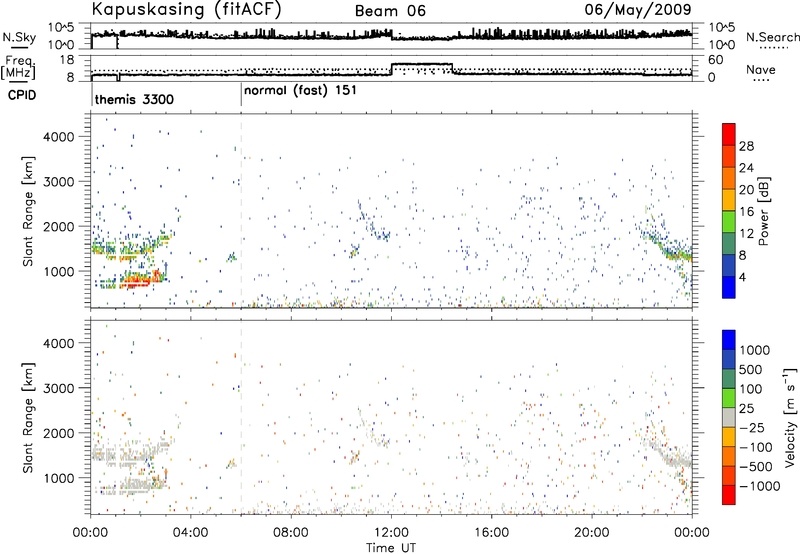Click the 'Slant Range [km]' label of the velocity panel
This screenshot has height=554, width=800.
pos(28,417)
